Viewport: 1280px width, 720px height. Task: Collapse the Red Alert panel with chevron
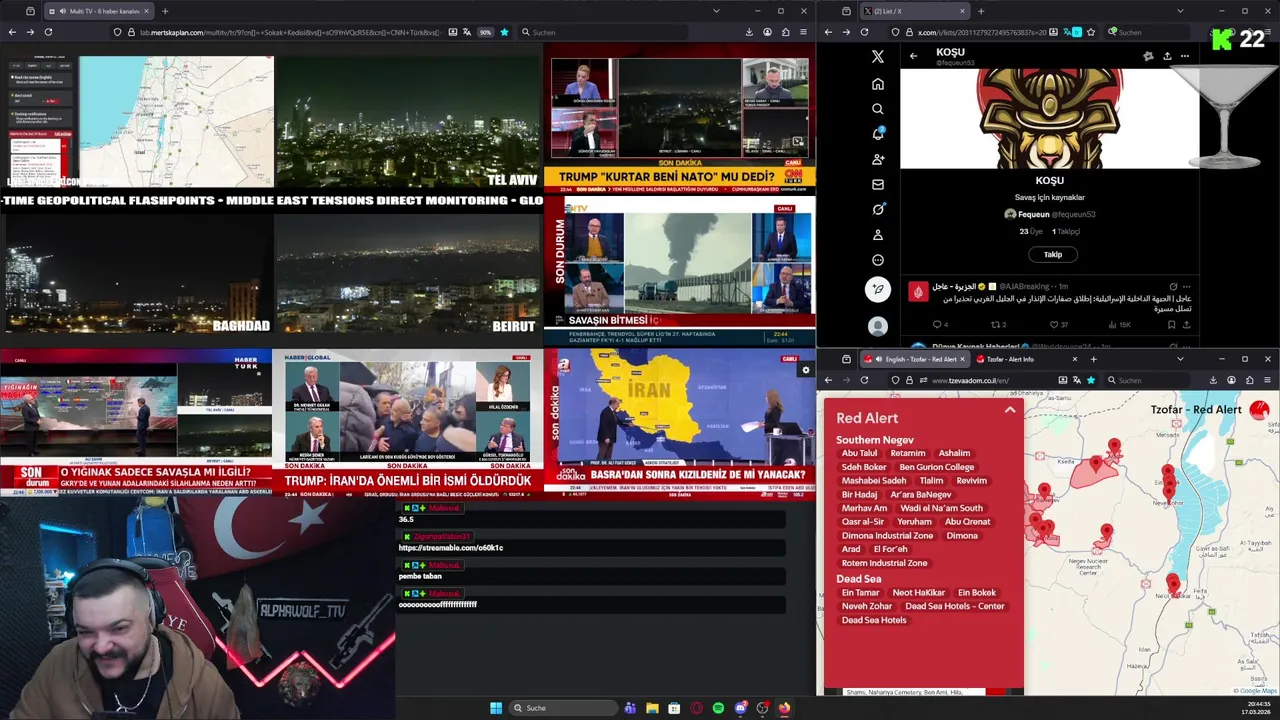(x=1010, y=410)
